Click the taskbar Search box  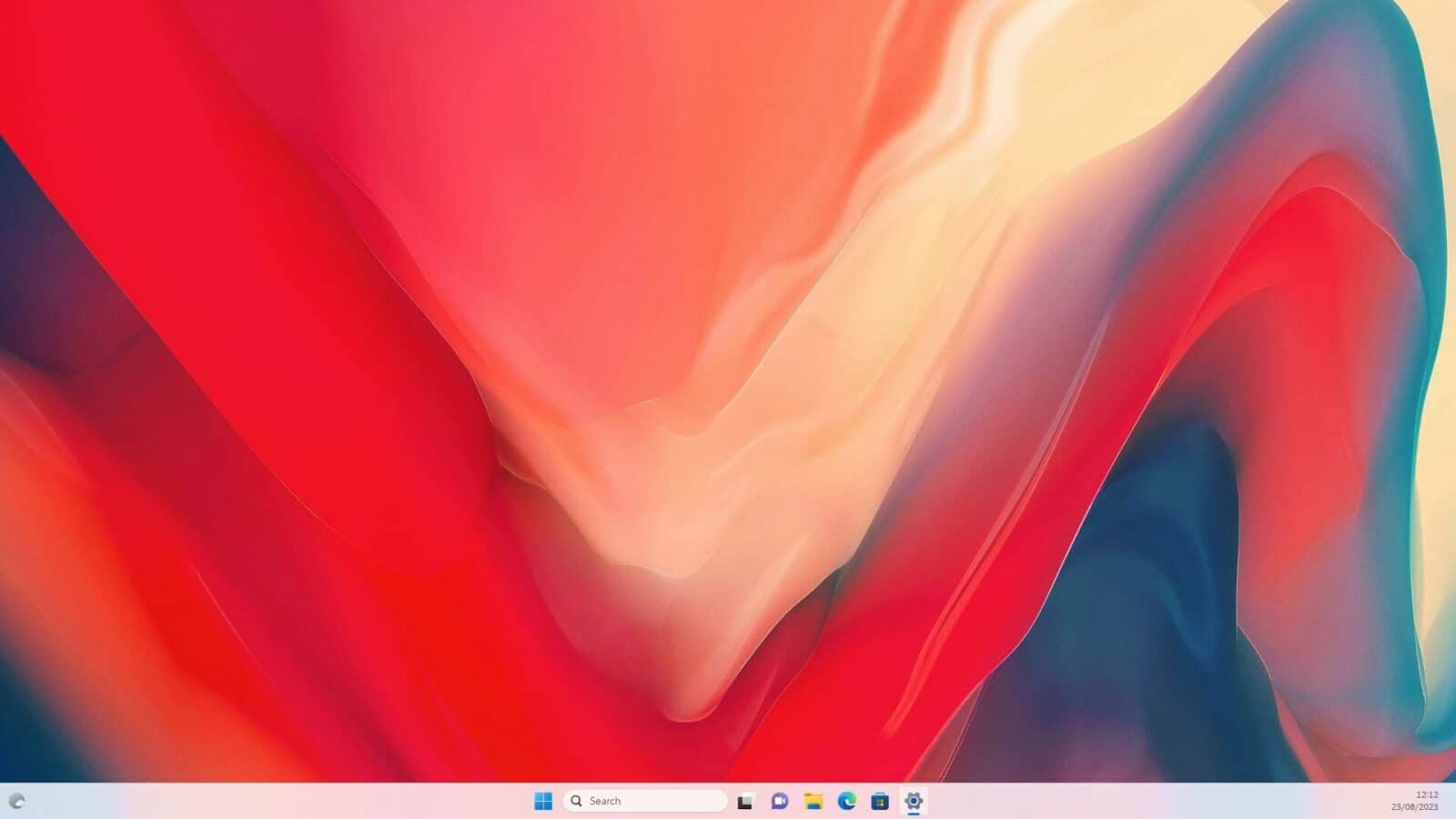point(645,801)
